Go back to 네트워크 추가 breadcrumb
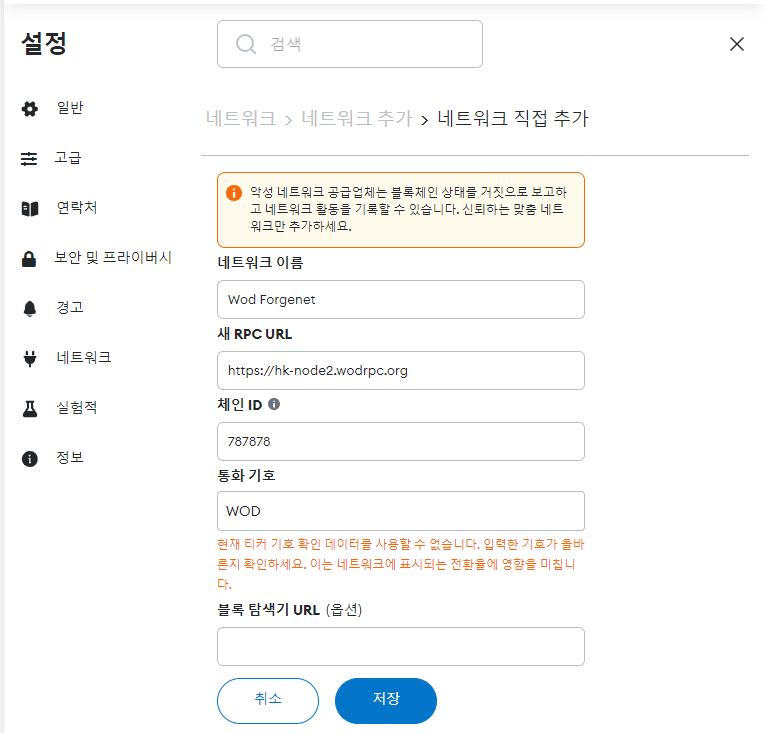The width and height of the screenshot is (764, 733). pyautogui.click(x=357, y=118)
